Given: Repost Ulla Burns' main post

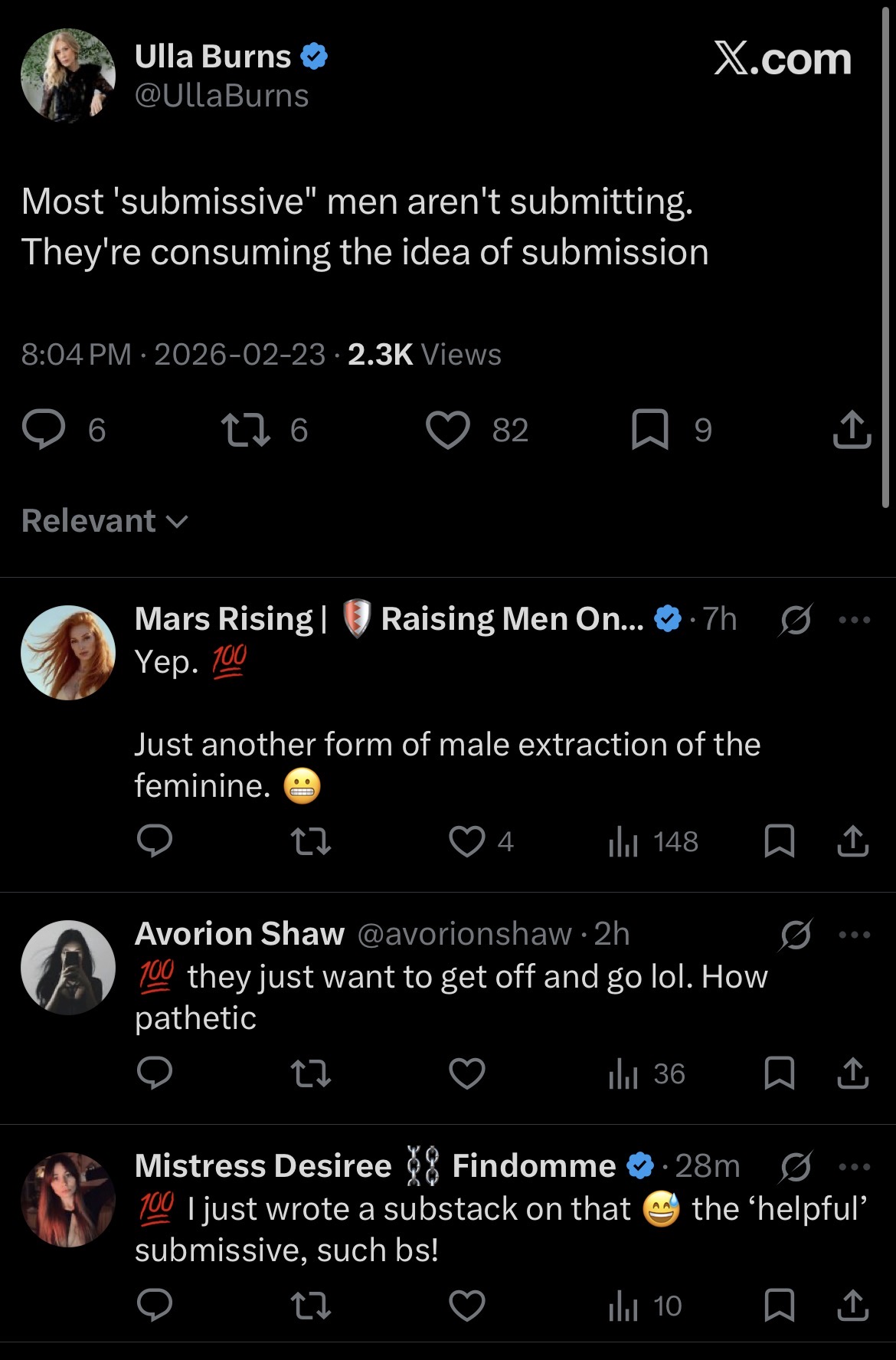Looking at the screenshot, I should point(245,429).
